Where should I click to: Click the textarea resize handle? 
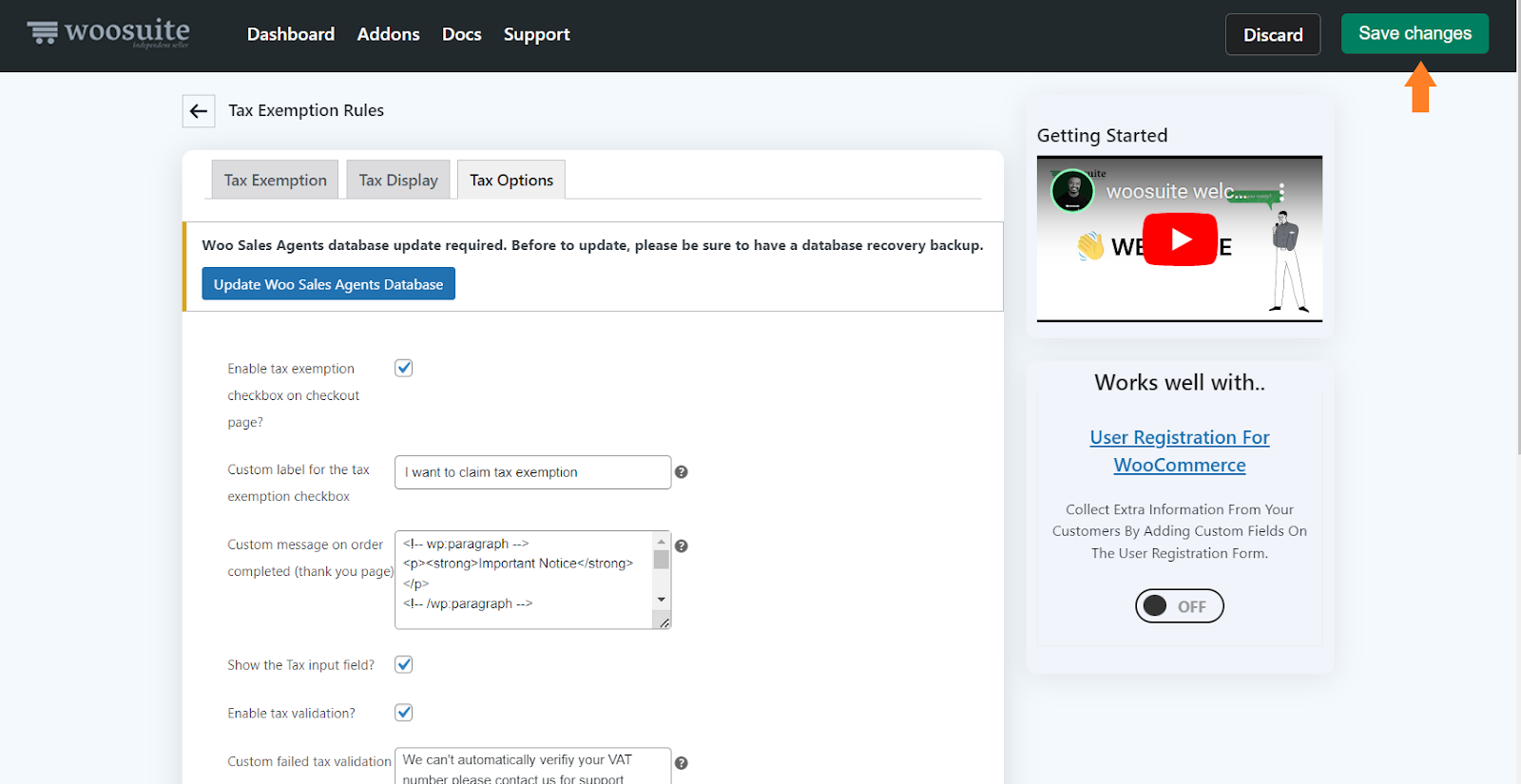pos(664,621)
